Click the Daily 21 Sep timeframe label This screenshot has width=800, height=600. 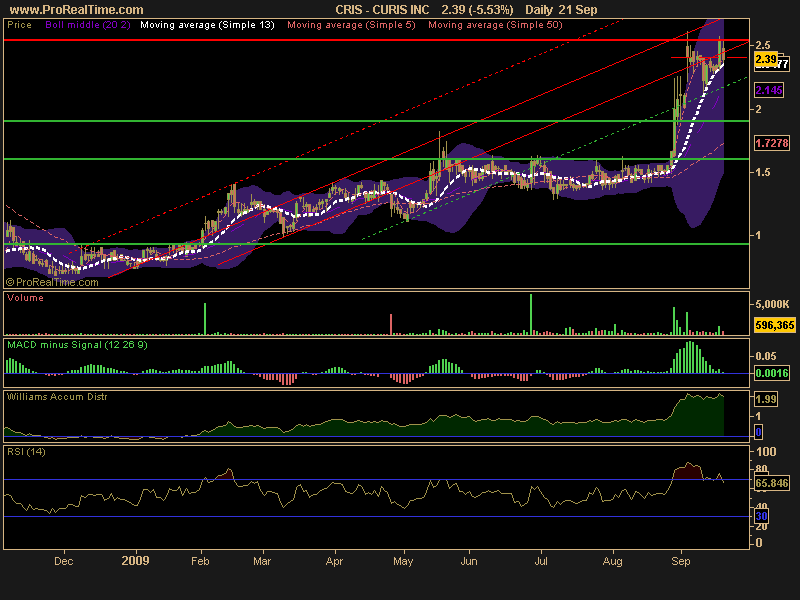tap(561, 10)
